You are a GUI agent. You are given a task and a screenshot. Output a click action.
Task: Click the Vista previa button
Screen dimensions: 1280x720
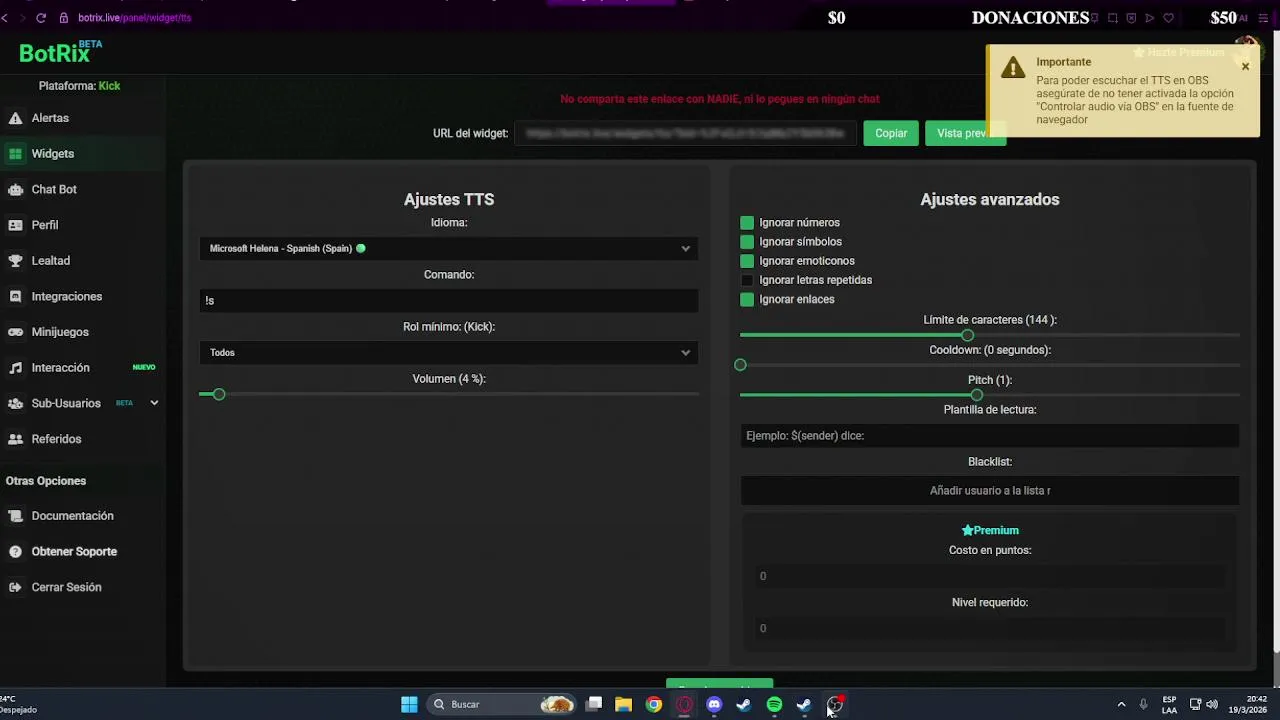click(x=965, y=133)
